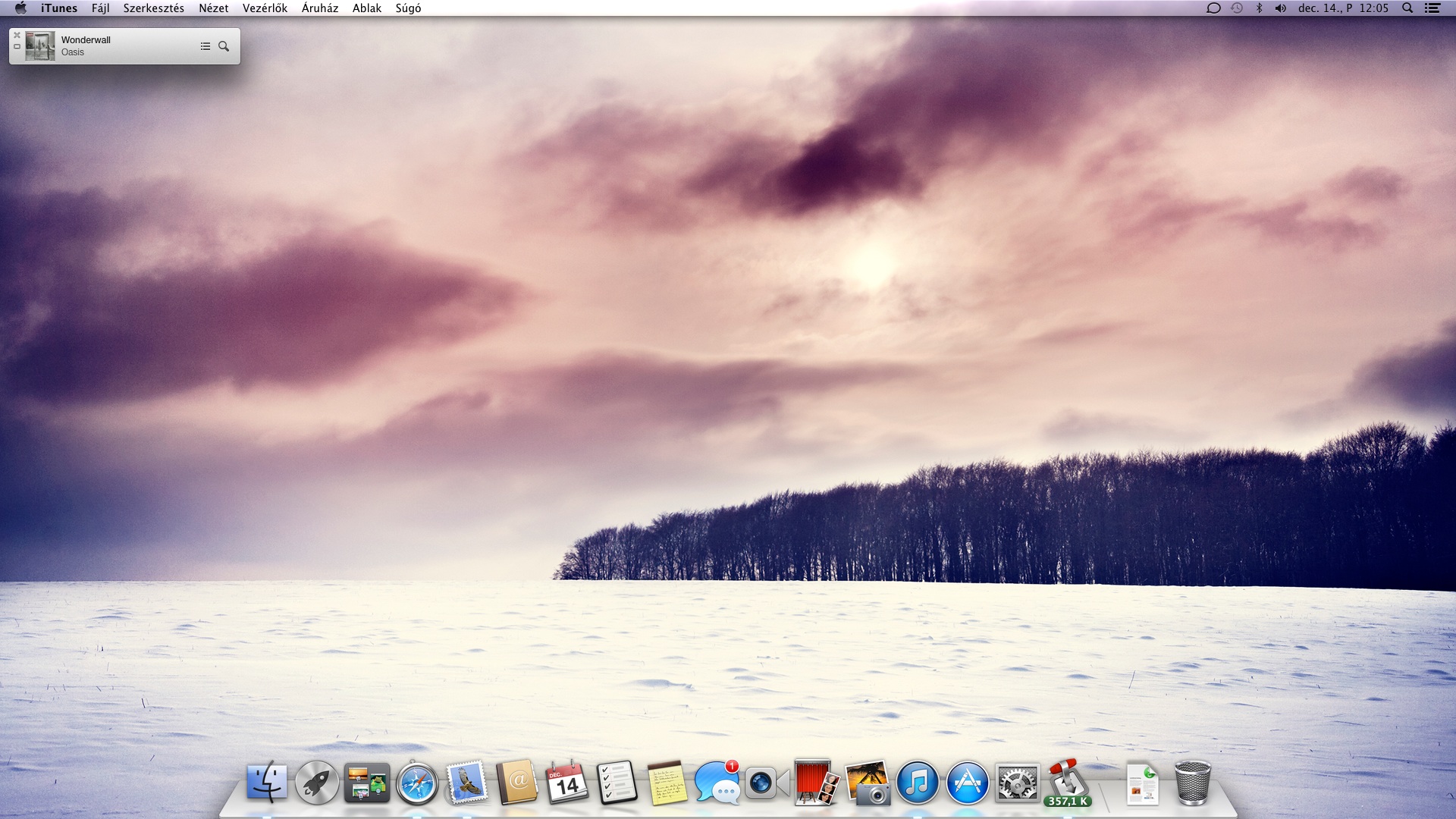Launch Safari from the dock
This screenshot has height=819, width=1456.
[x=416, y=783]
